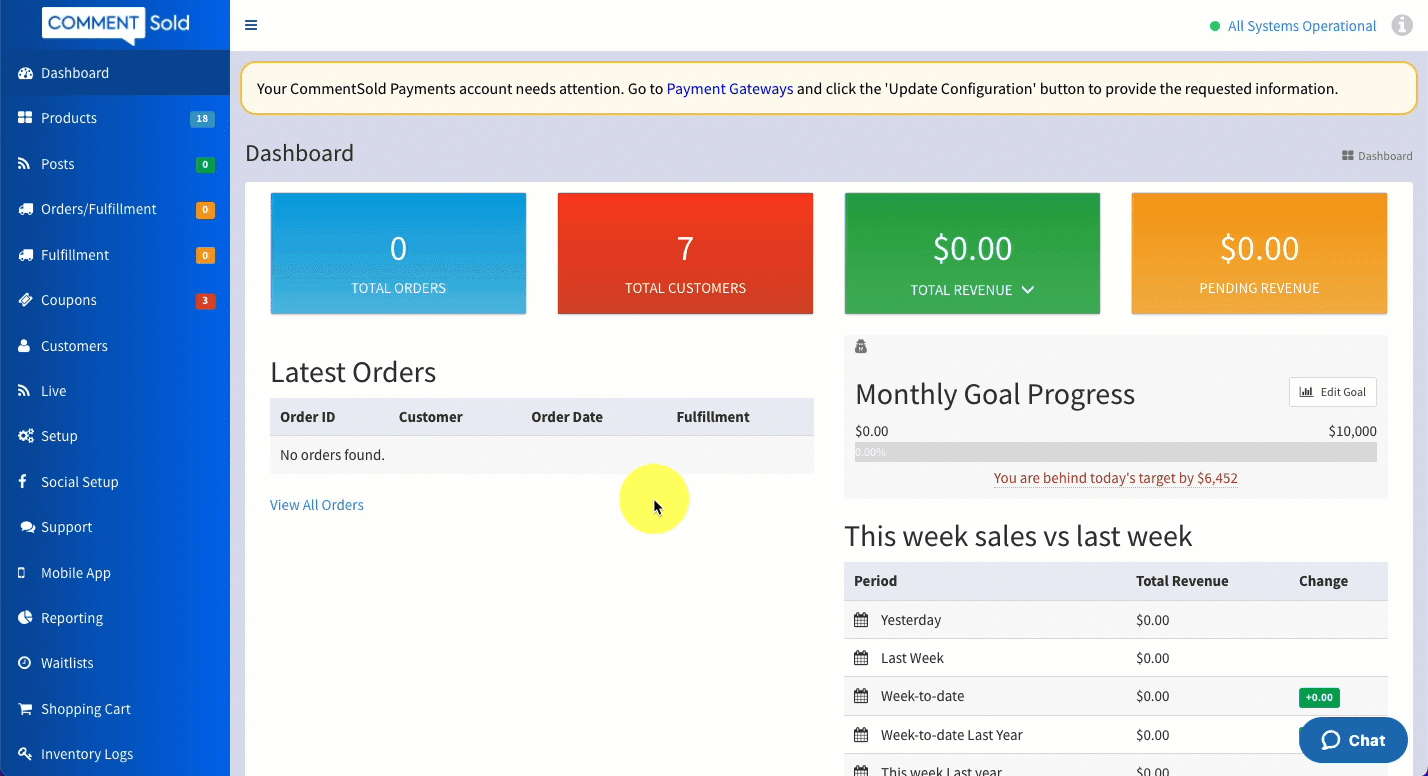Open the Reporting section
Screen dimensions: 1428x776
115,618
